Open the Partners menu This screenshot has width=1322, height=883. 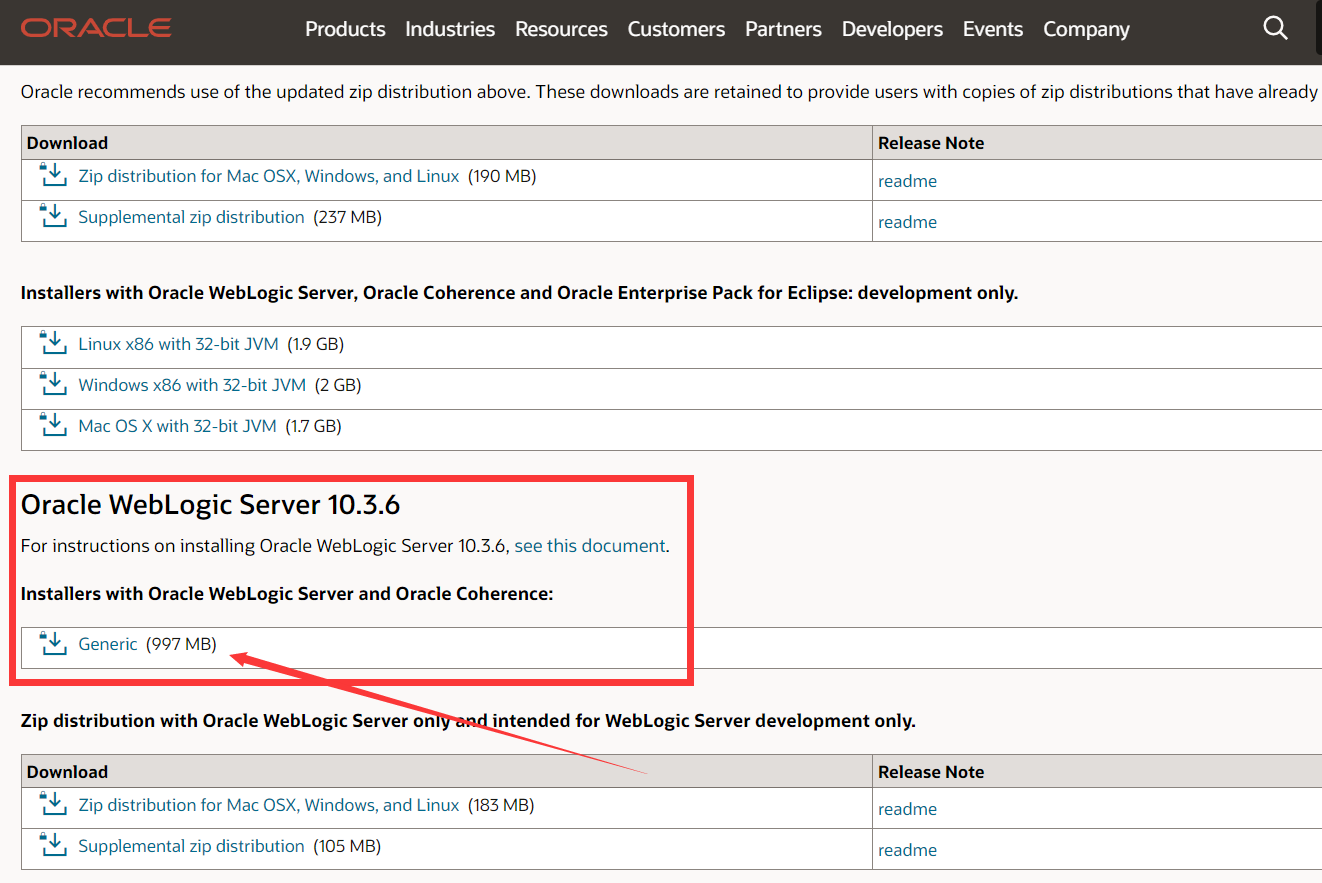click(x=783, y=29)
